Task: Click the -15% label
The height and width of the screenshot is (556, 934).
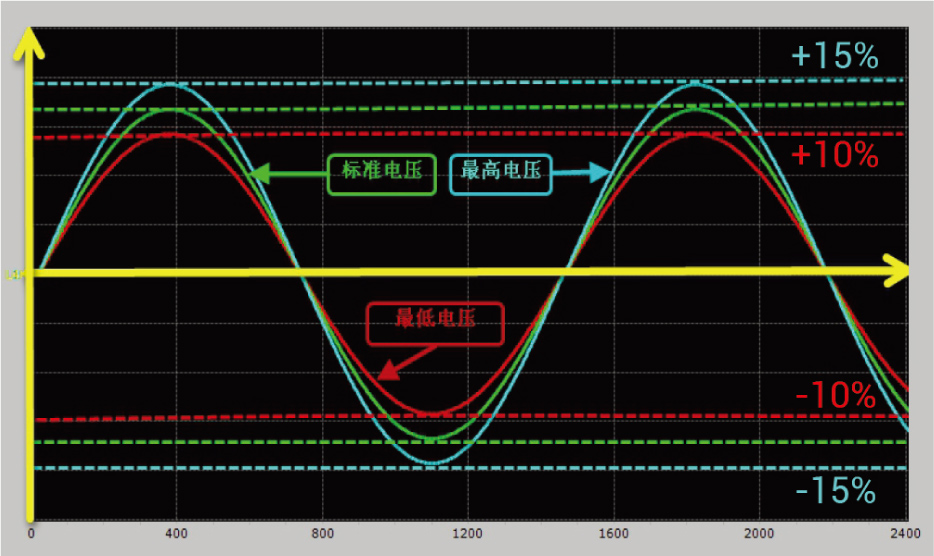Action: [x=835, y=490]
